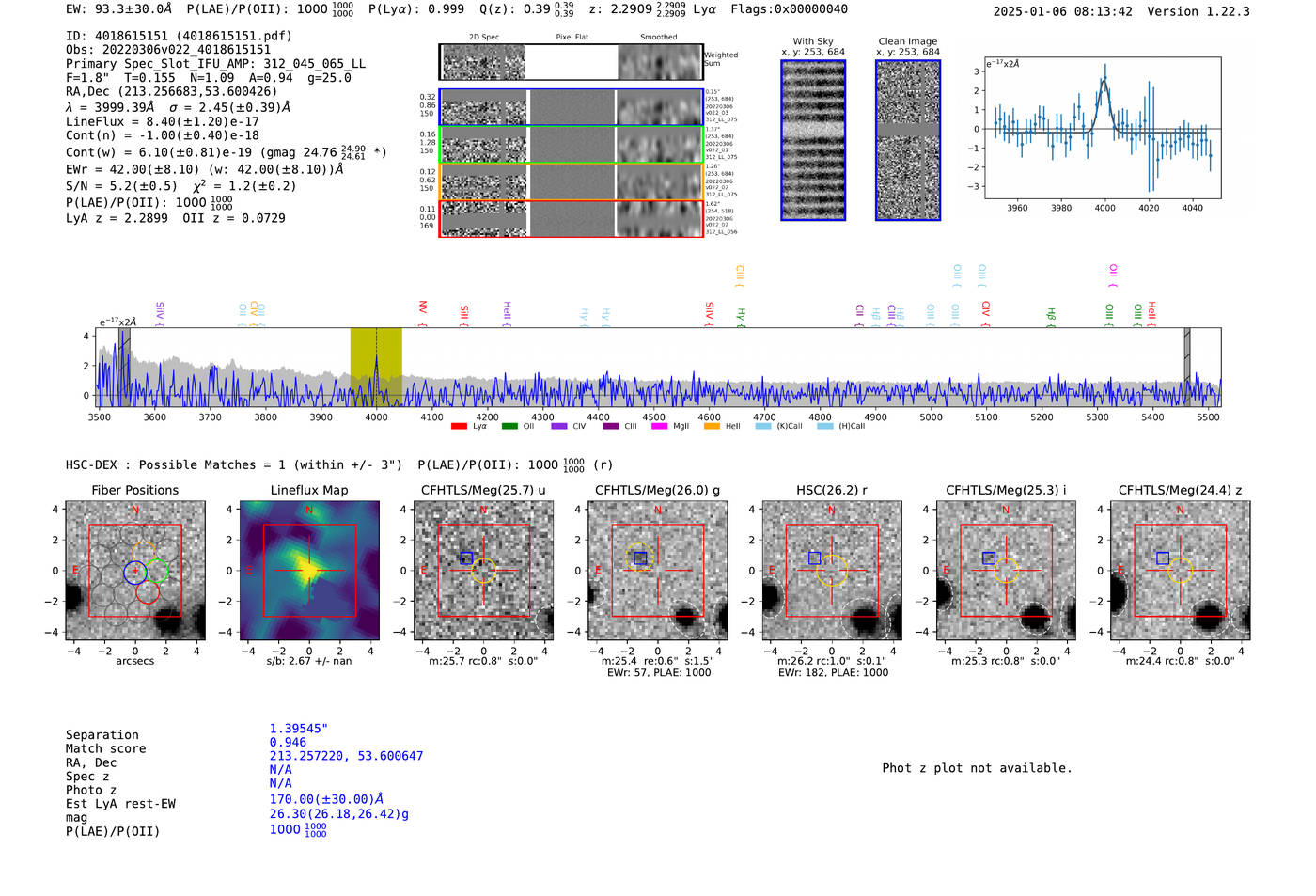Open the HSC(26.2) r cutout
Image resolution: width=1316 pixels, height=896 pixels.
832,571
